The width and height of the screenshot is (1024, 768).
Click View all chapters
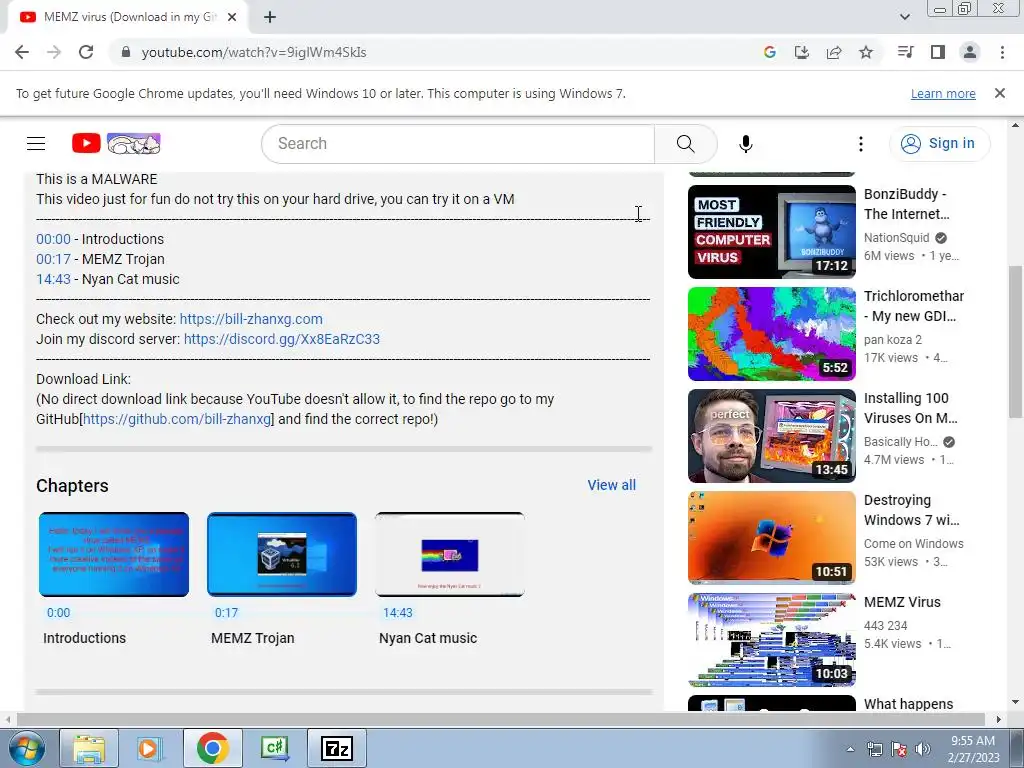coord(611,485)
